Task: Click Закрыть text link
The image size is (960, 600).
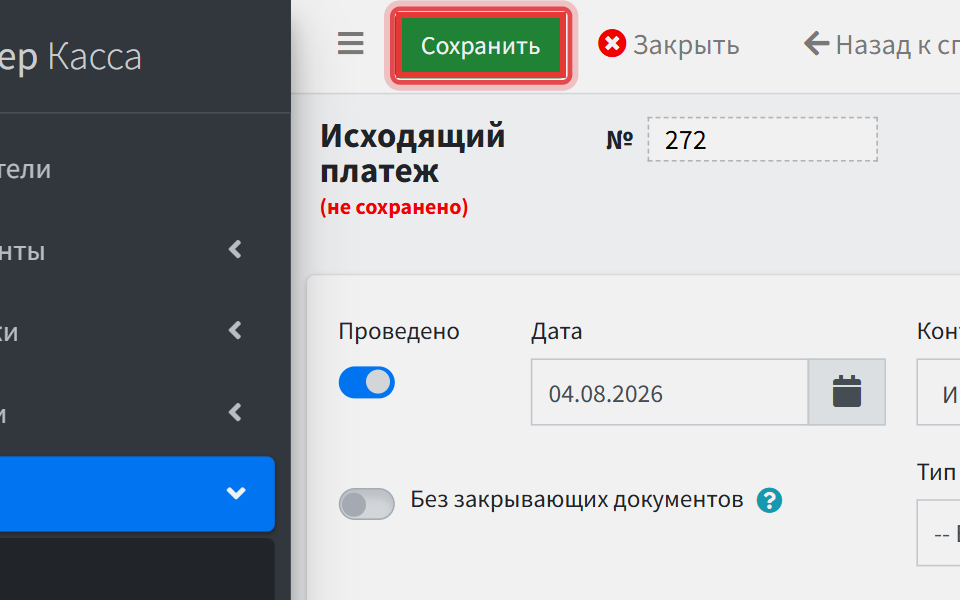Action: (686, 45)
